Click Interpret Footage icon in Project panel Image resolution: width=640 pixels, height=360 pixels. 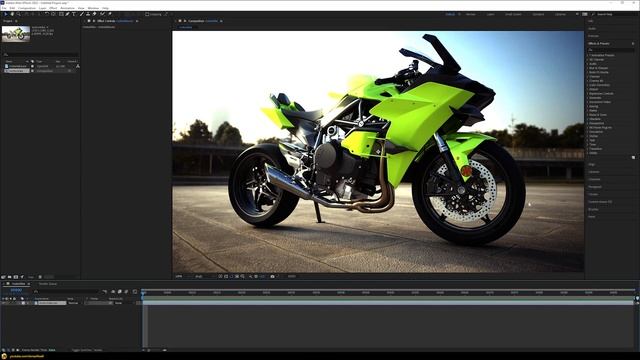[3, 277]
